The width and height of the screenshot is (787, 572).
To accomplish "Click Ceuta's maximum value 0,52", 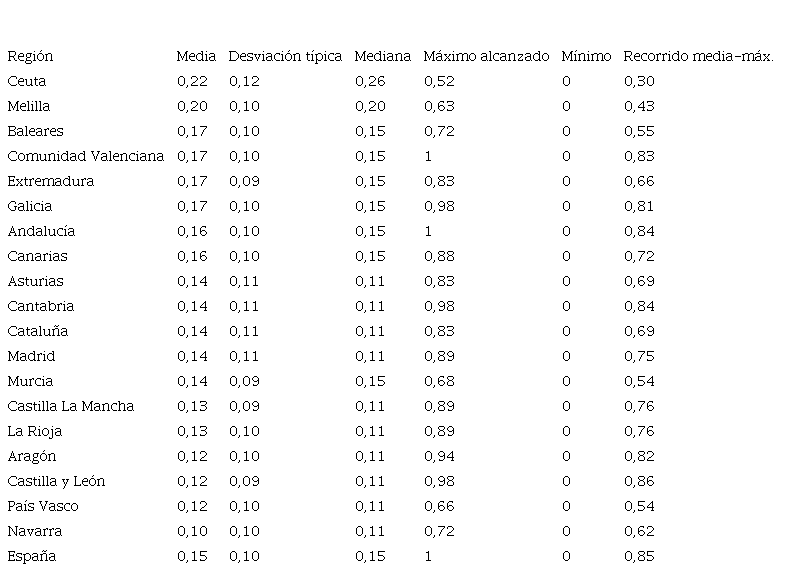I will click(x=439, y=82).
